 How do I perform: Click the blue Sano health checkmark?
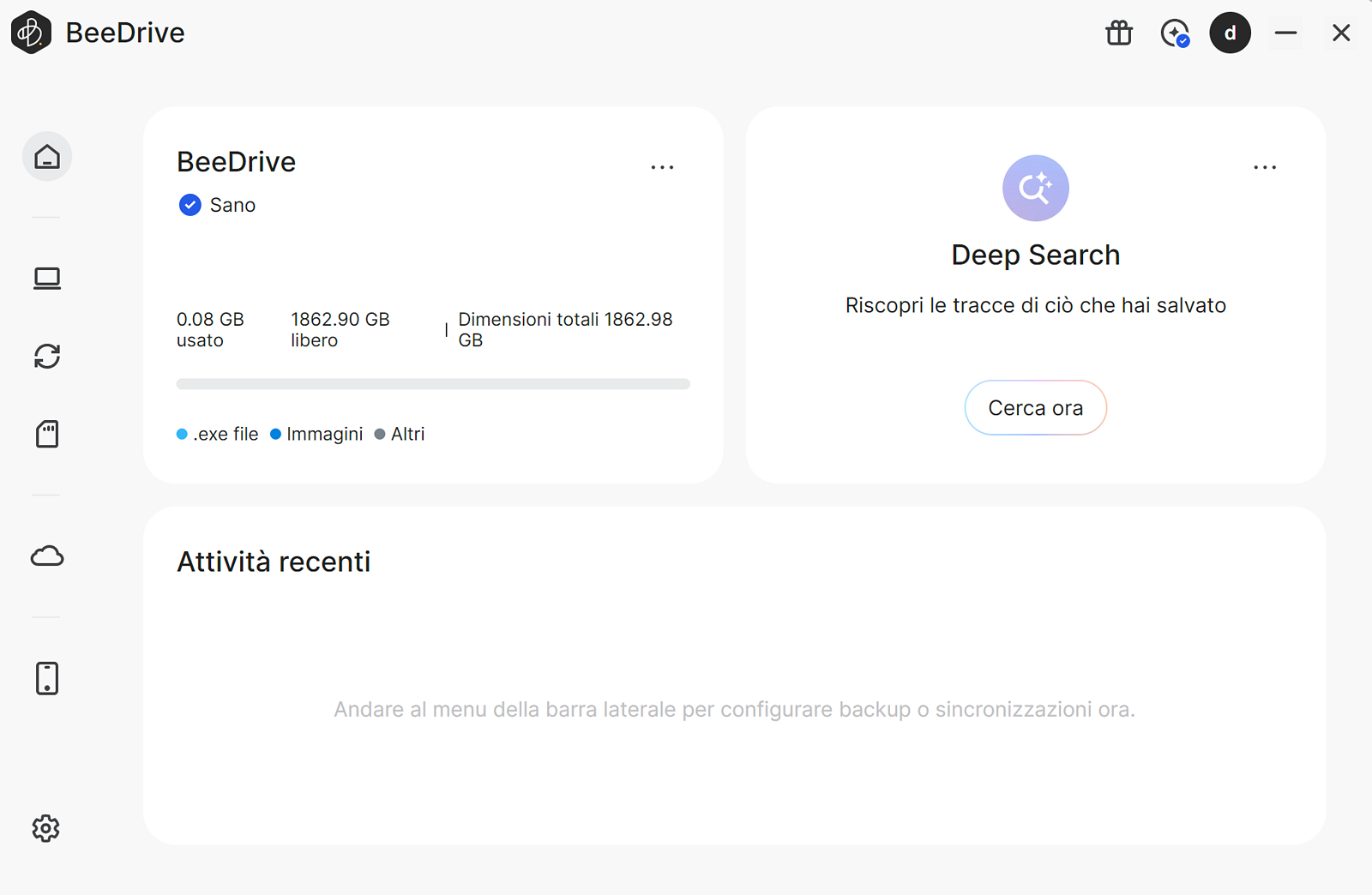(190, 205)
